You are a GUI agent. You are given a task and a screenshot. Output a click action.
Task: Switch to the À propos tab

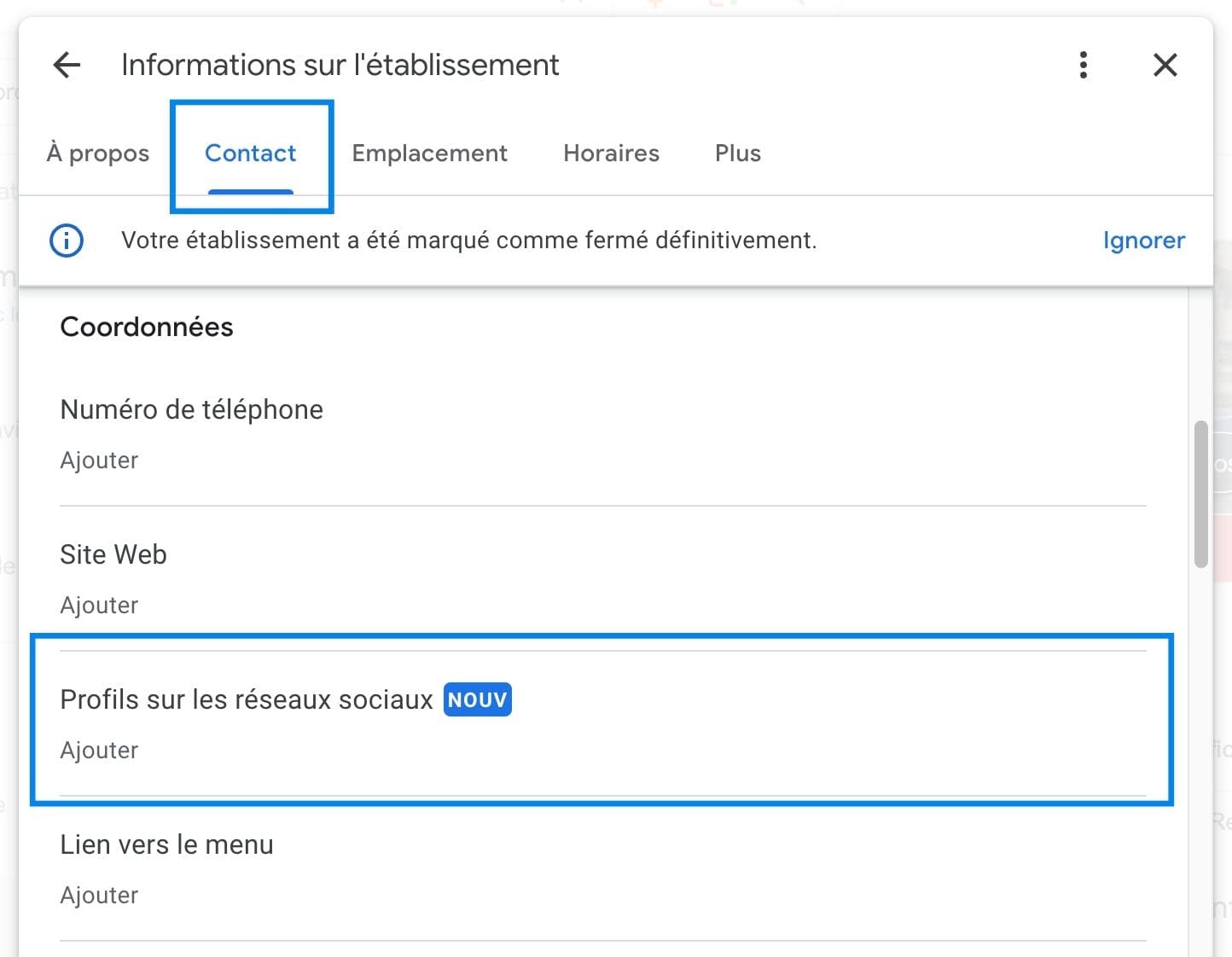click(x=98, y=154)
